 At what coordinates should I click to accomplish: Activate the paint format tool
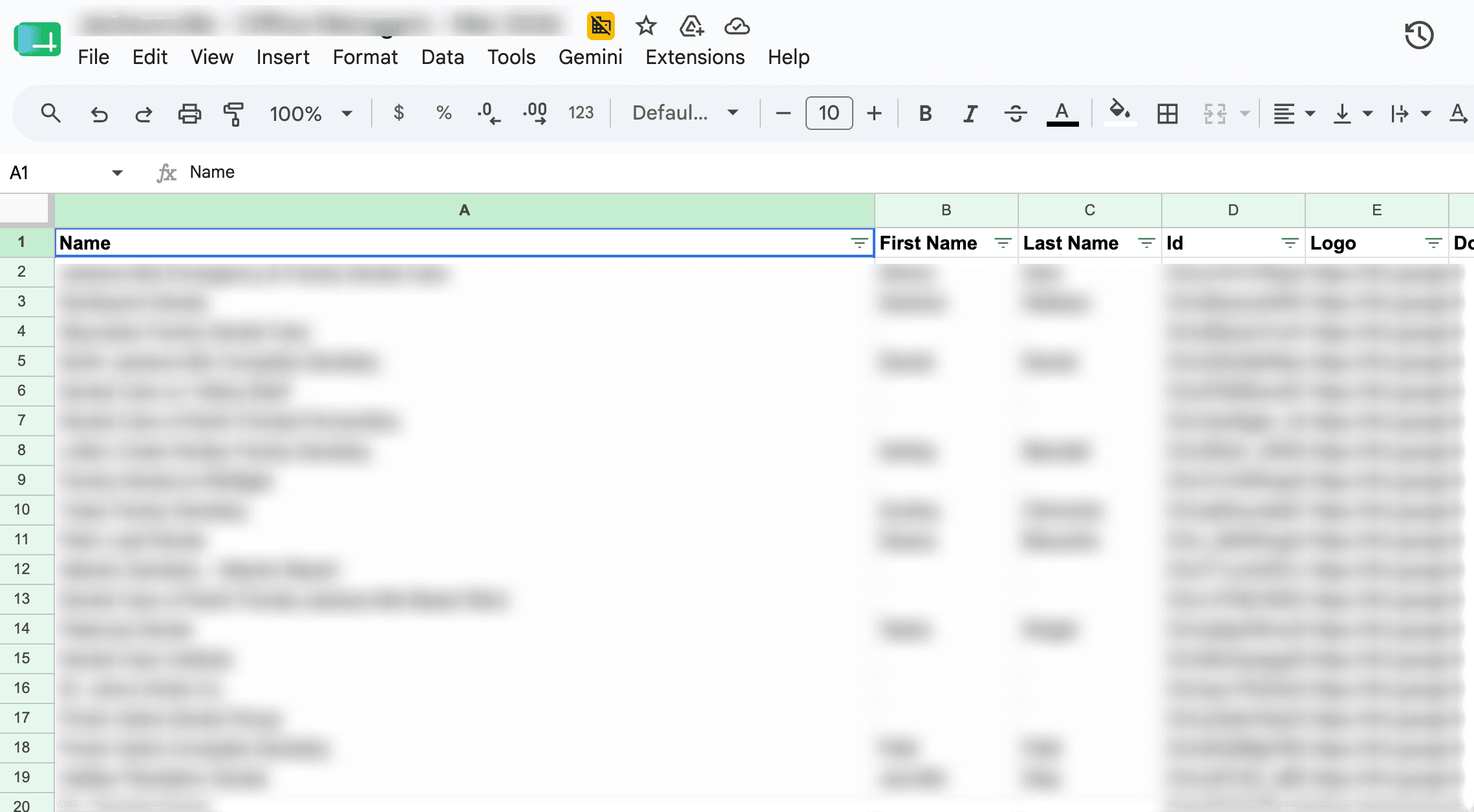233,114
